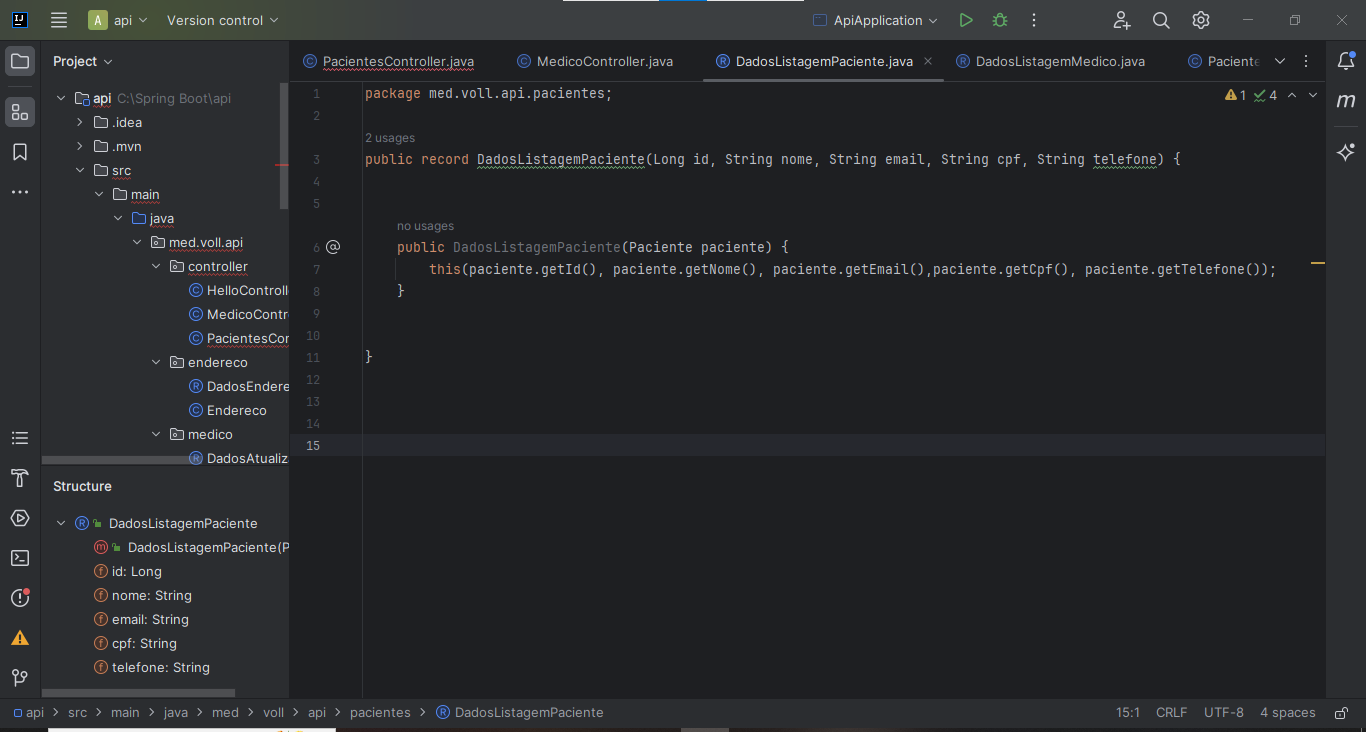The height and width of the screenshot is (732, 1366).
Task: Switch to PacientesController.java tab
Action: (x=388, y=61)
